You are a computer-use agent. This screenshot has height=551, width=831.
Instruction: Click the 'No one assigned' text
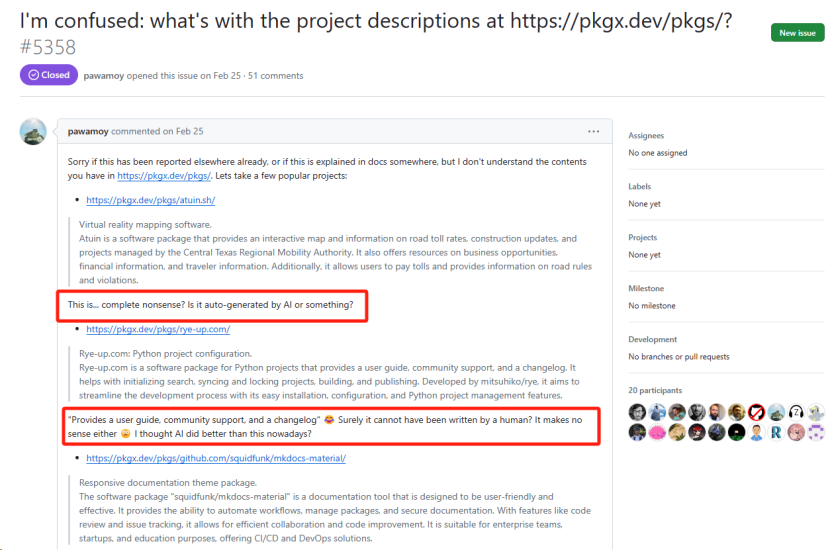pyautogui.click(x=658, y=153)
